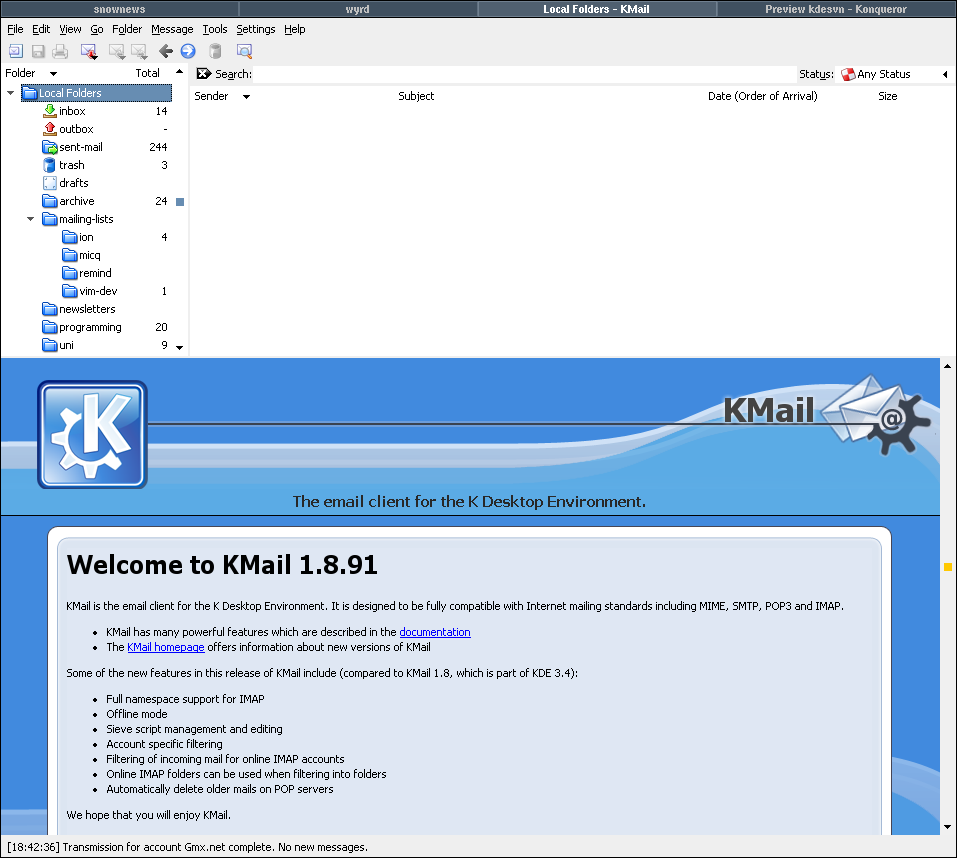Select the outbox folder

pos(76,129)
